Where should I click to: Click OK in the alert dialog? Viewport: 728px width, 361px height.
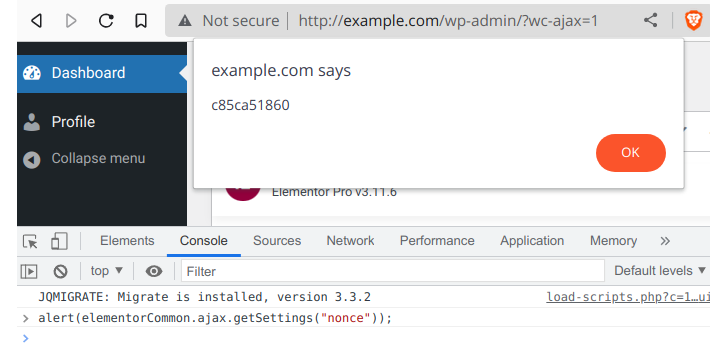pyautogui.click(x=630, y=153)
